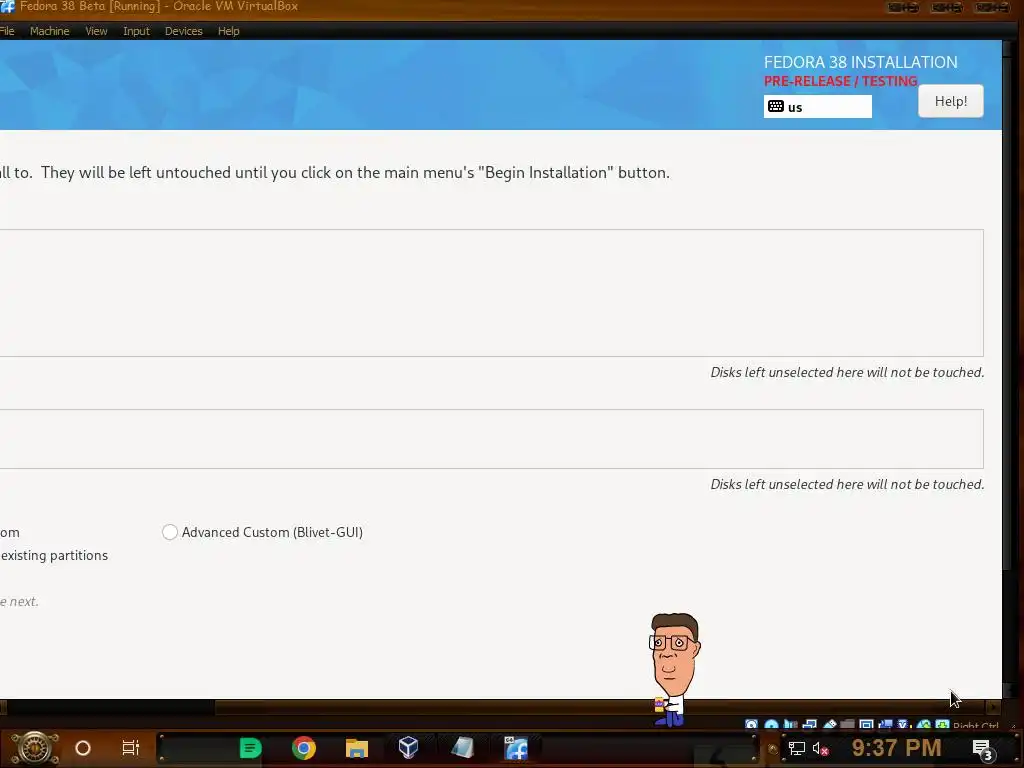Click the FEDORA 38 INSTALLATION heading
Image resolution: width=1024 pixels, height=768 pixels.
pyautogui.click(x=861, y=62)
